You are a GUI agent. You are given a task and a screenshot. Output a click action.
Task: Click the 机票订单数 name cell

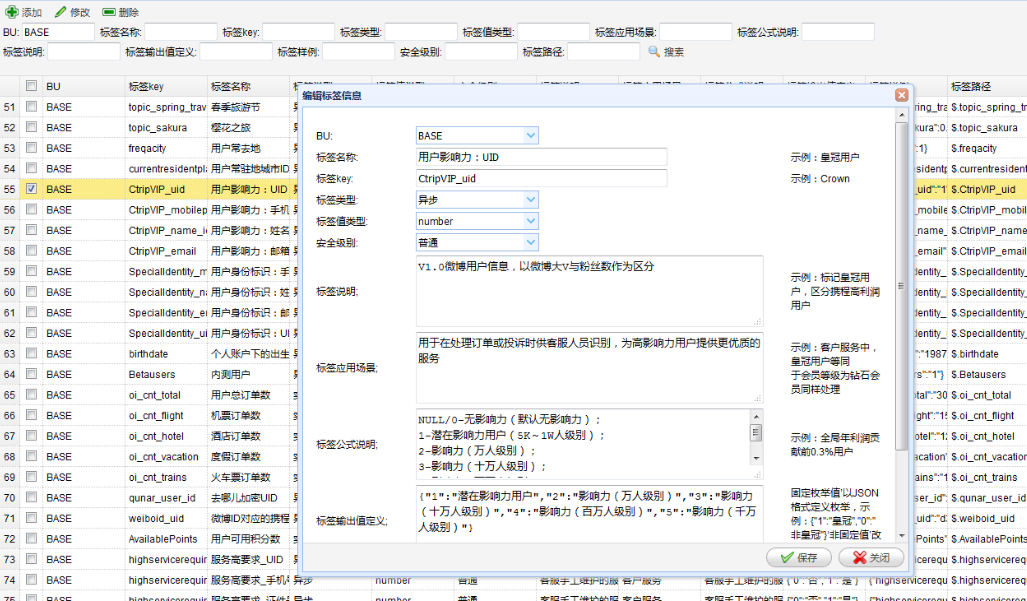tap(248, 415)
